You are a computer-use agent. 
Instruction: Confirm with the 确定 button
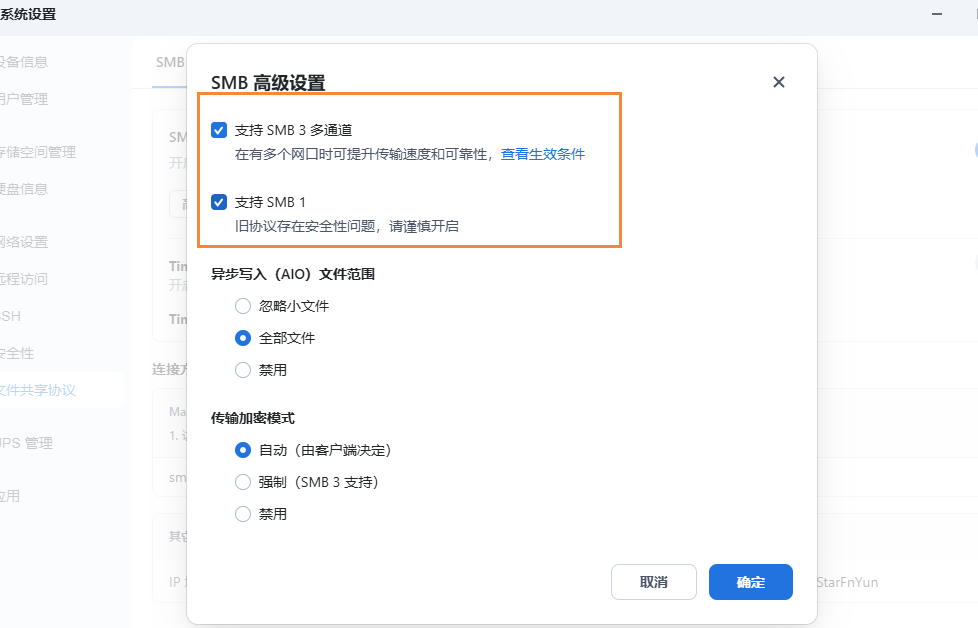750,582
